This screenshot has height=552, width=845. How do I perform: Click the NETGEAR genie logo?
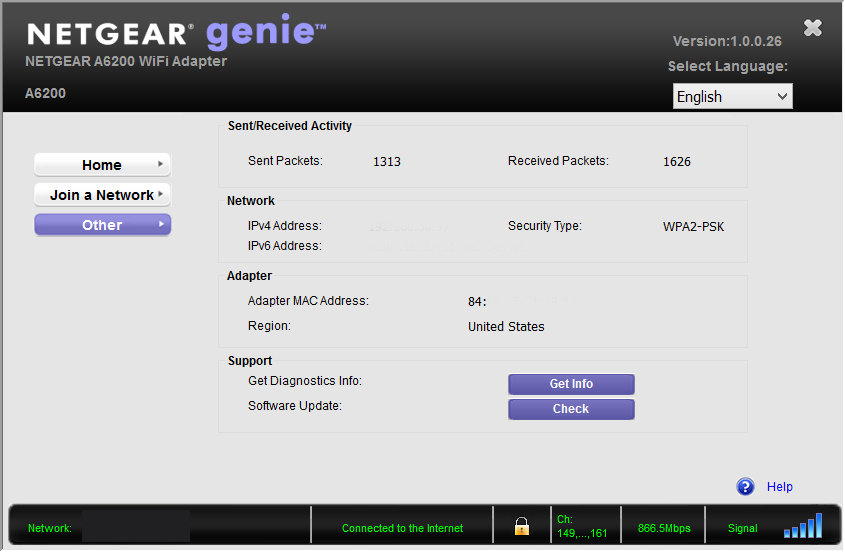tap(177, 32)
